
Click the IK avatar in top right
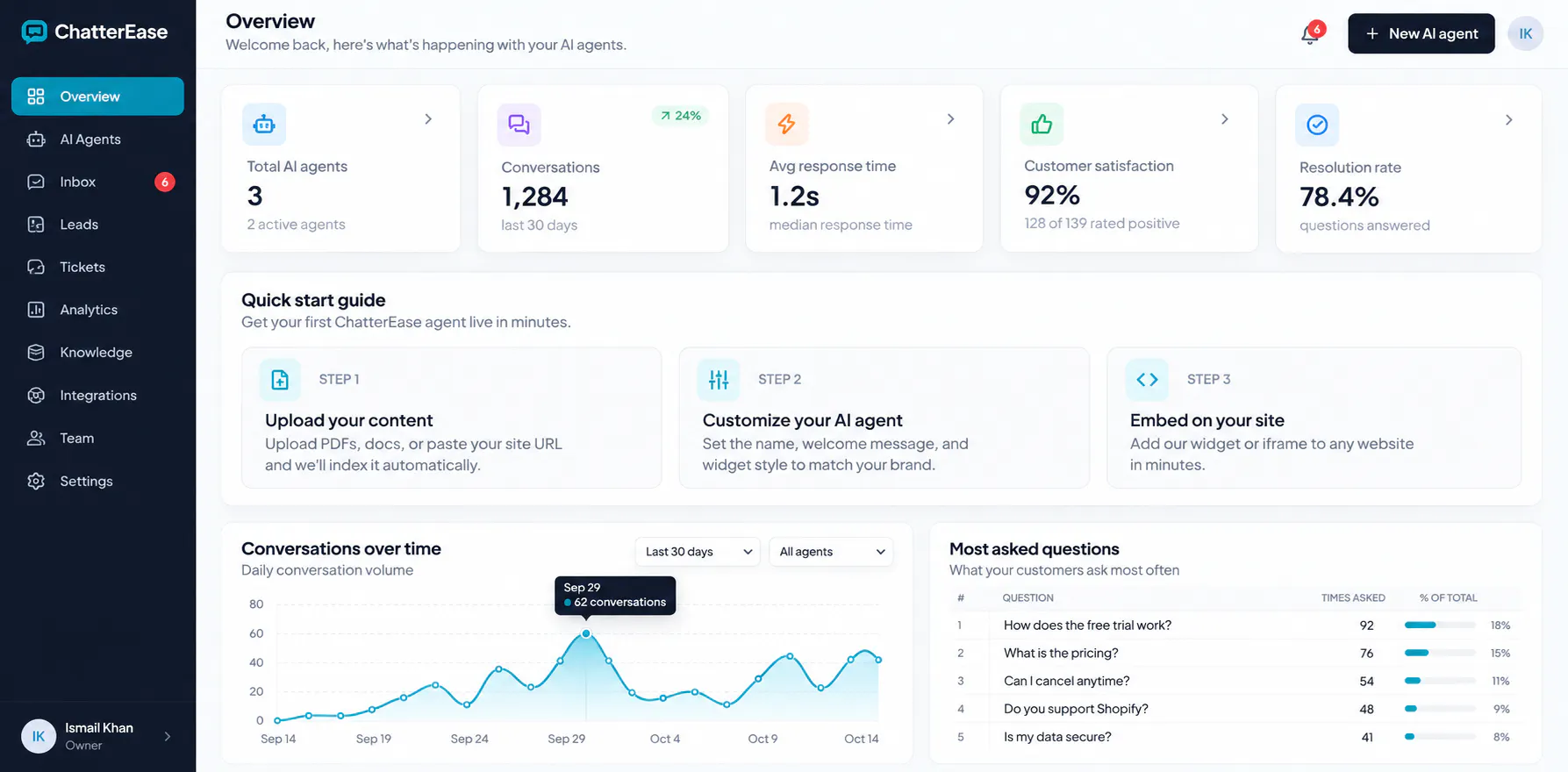[x=1526, y=33]
